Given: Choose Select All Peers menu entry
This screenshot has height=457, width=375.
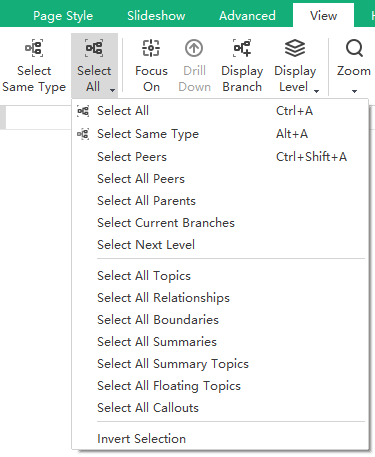Looking at the screenshot, I should coord(220,179).
